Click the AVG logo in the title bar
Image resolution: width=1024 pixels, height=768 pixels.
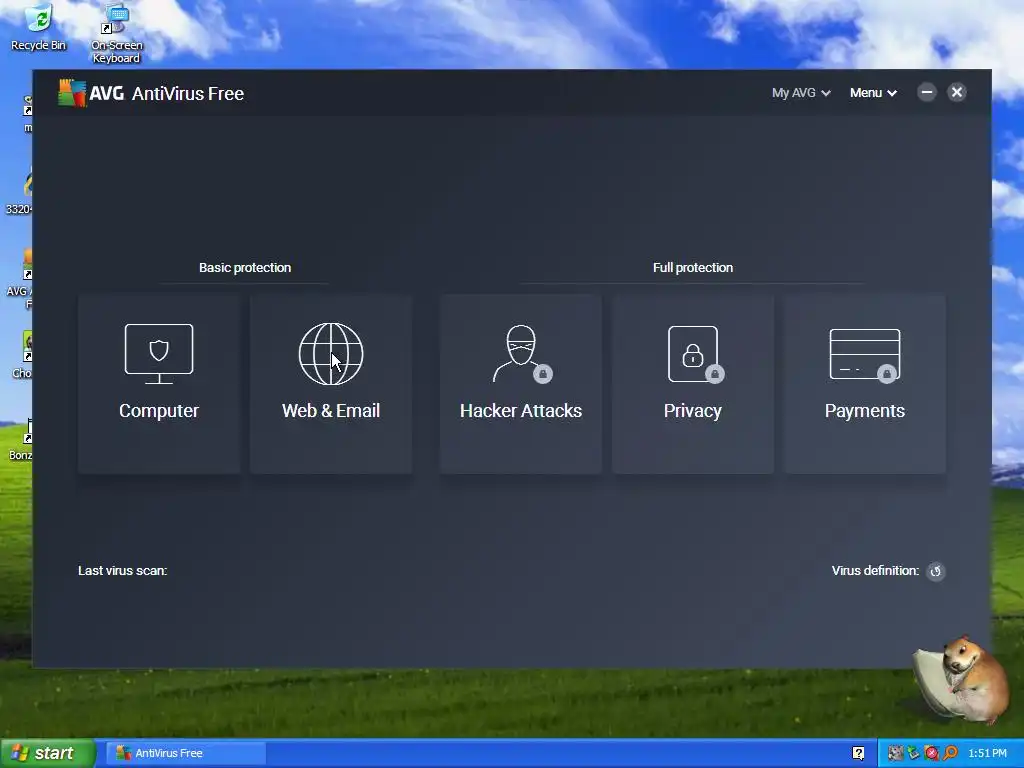click(91, 93)
